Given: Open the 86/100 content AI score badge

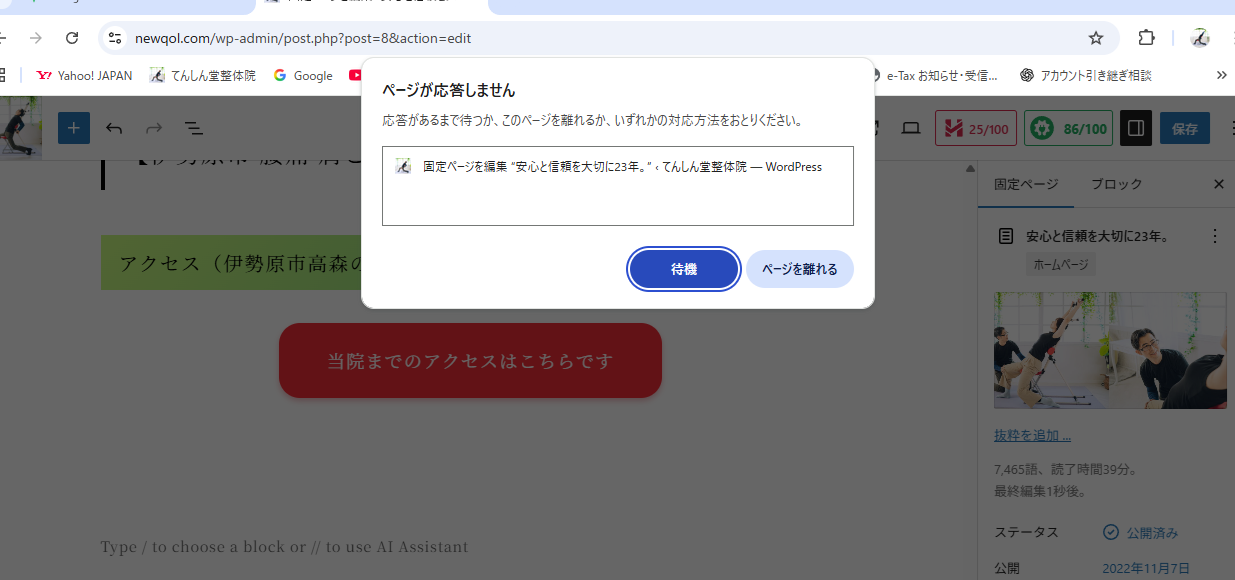Looking at the screenshot, I should tap(1068, 129).
